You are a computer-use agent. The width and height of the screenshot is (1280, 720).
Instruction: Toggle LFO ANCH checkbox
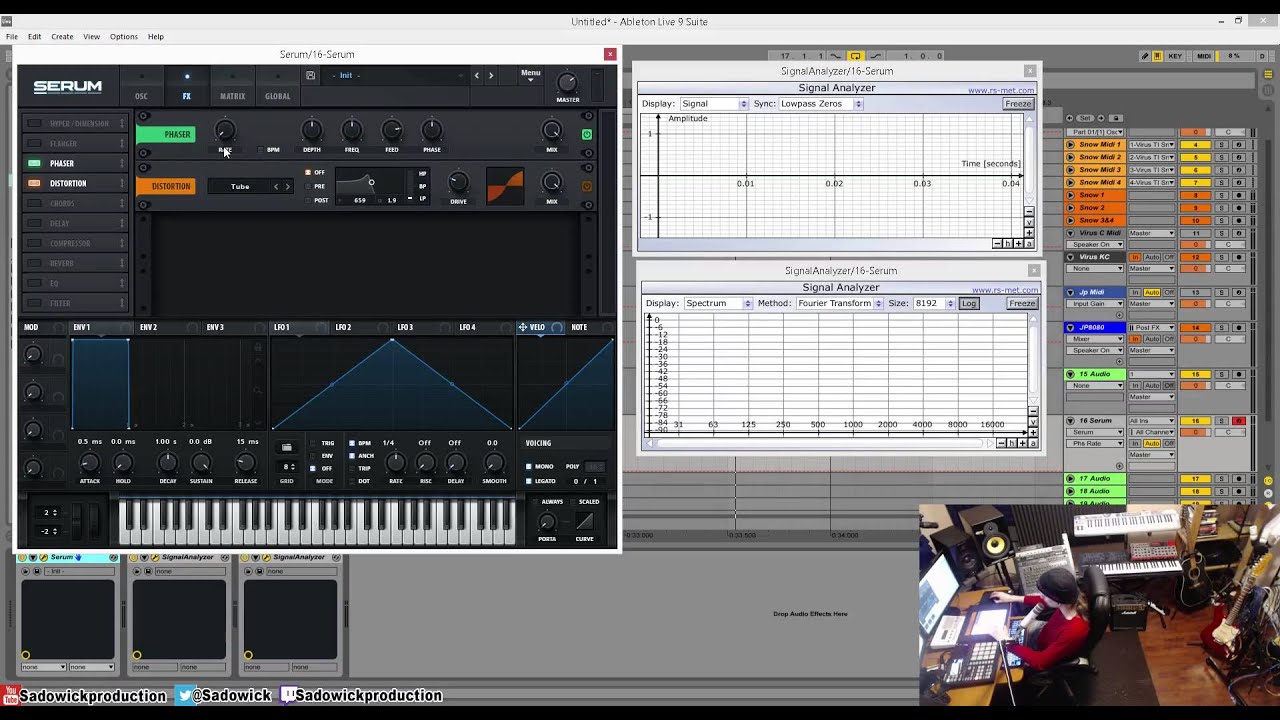coord(351,456)
